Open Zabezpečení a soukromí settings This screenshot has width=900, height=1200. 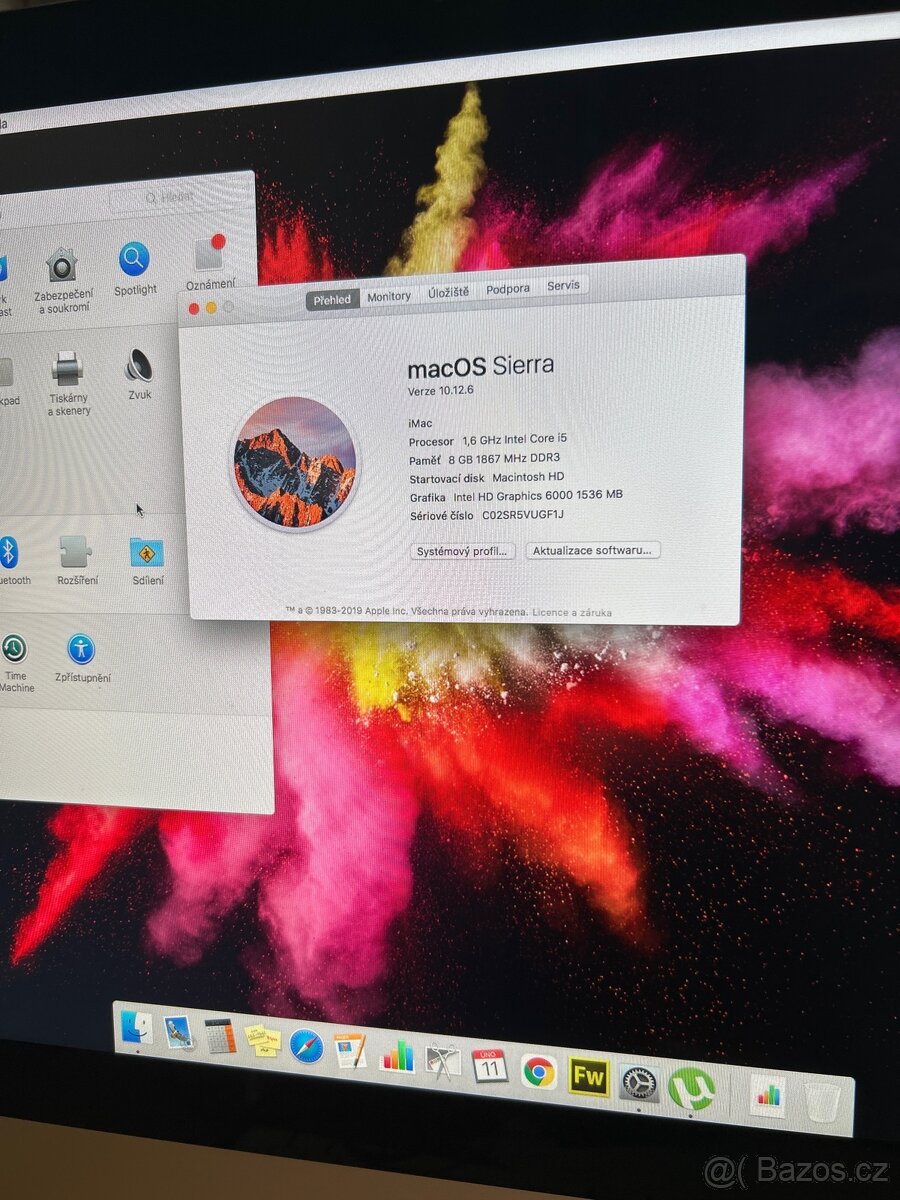(62, 265)
